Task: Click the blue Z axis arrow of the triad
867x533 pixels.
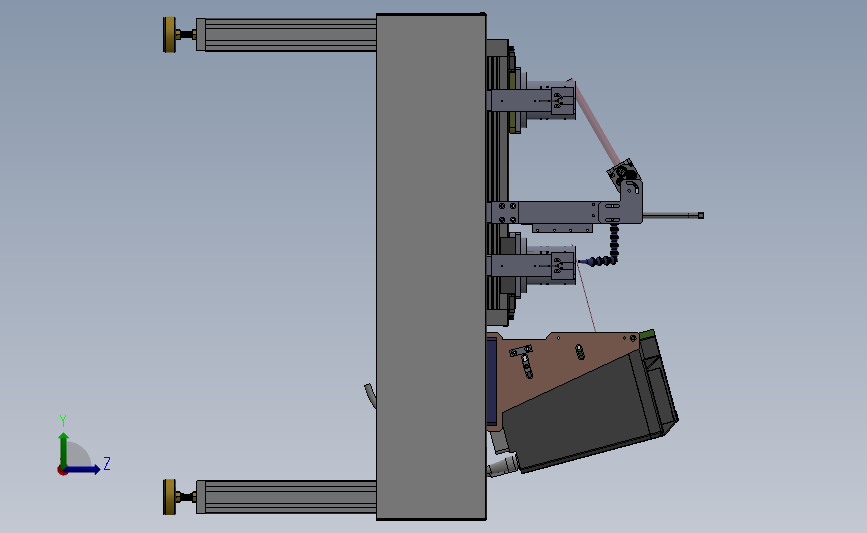Action: pos(82,469)
